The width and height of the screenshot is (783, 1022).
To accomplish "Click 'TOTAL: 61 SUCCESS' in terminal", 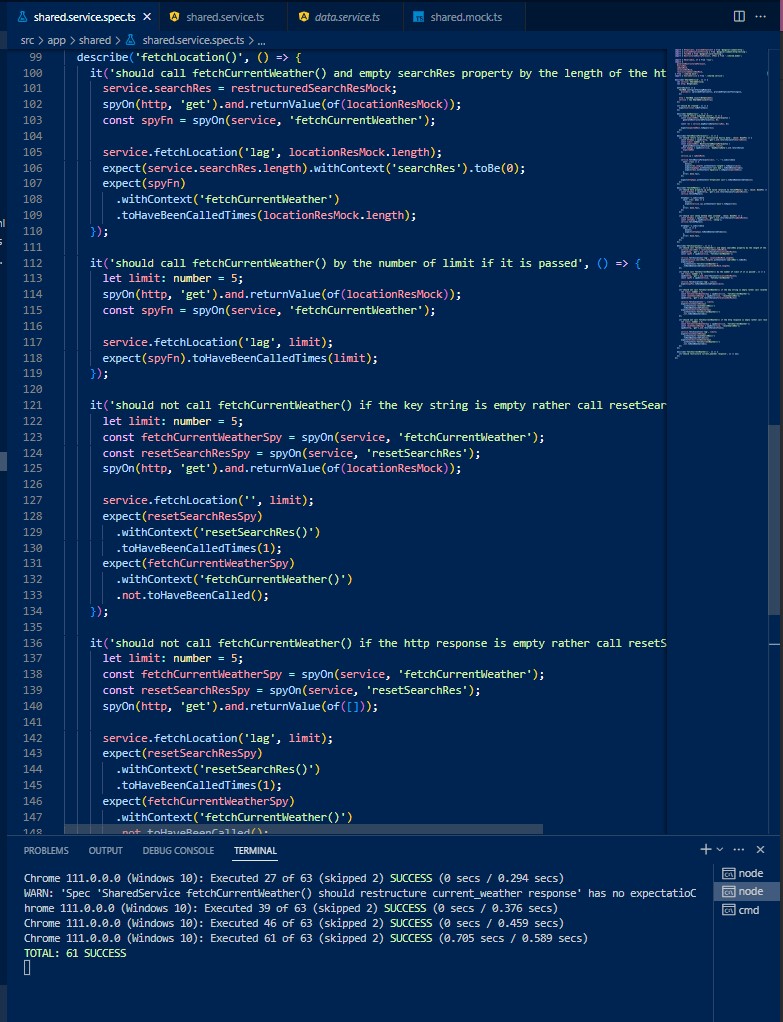I will 75,953.
